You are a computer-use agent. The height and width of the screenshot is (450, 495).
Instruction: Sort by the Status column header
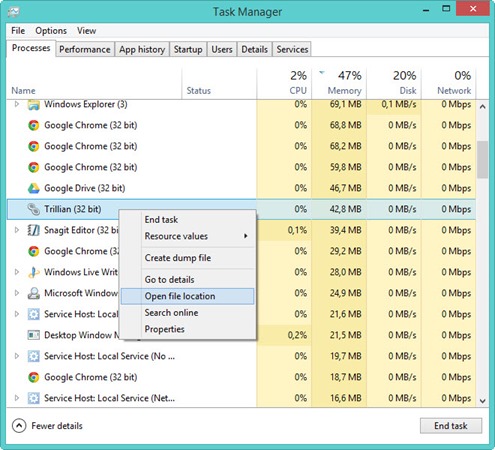[219, 84]
